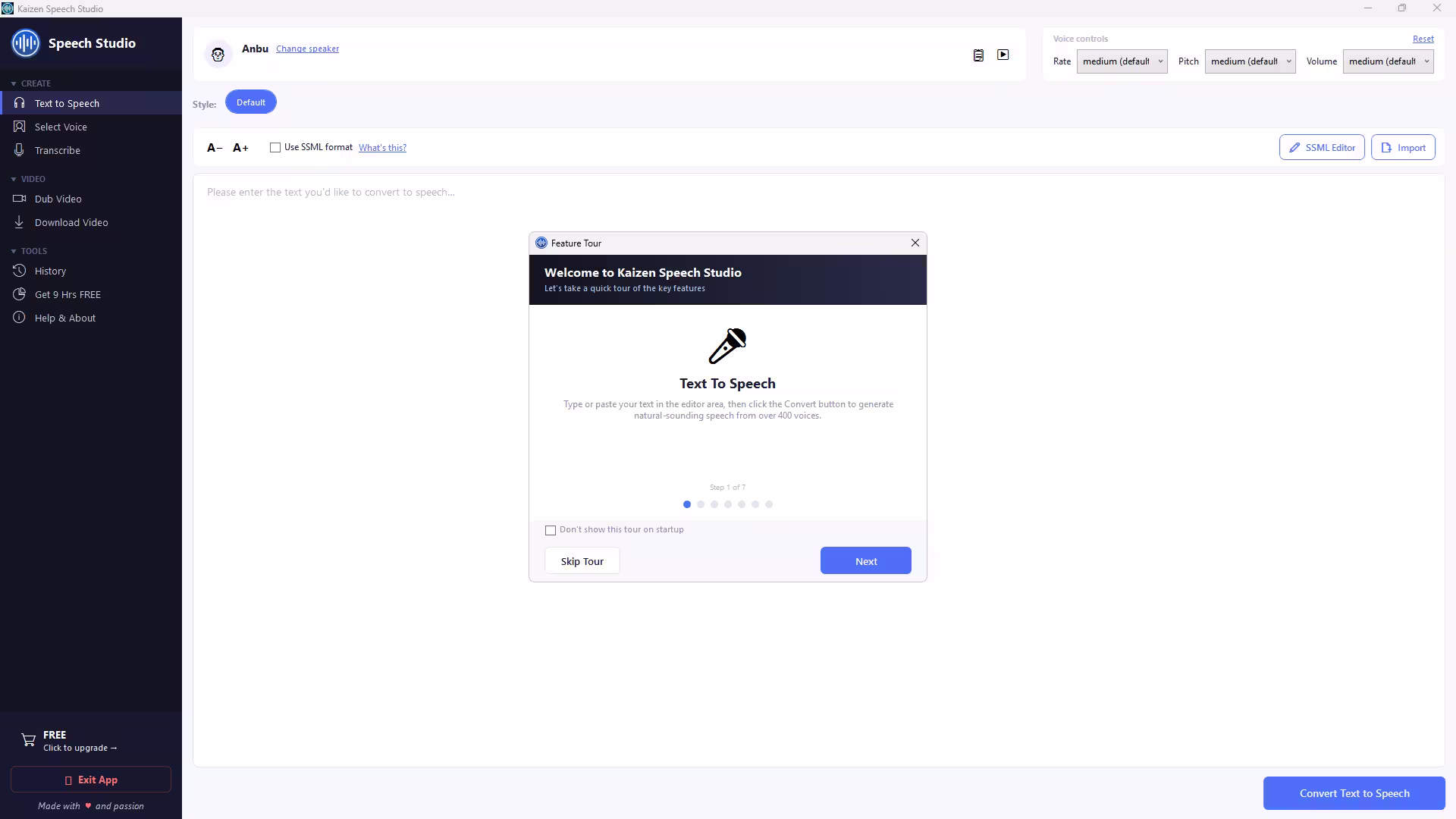
Task: Open Download Video in sidebar
Action: (x=91, y=222)
